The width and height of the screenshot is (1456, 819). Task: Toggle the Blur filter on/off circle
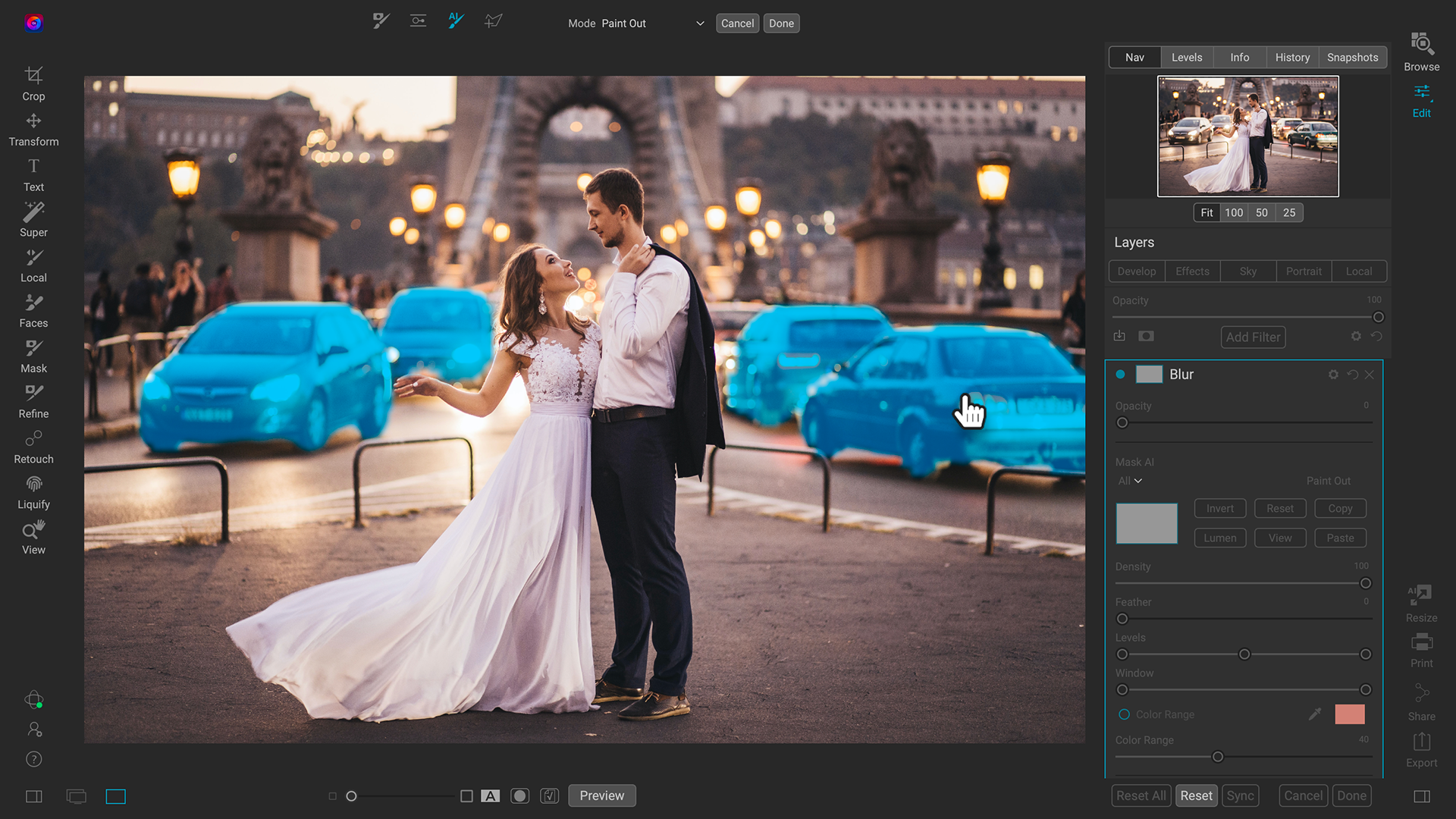pyautogui.click(x=1120, y=374)
